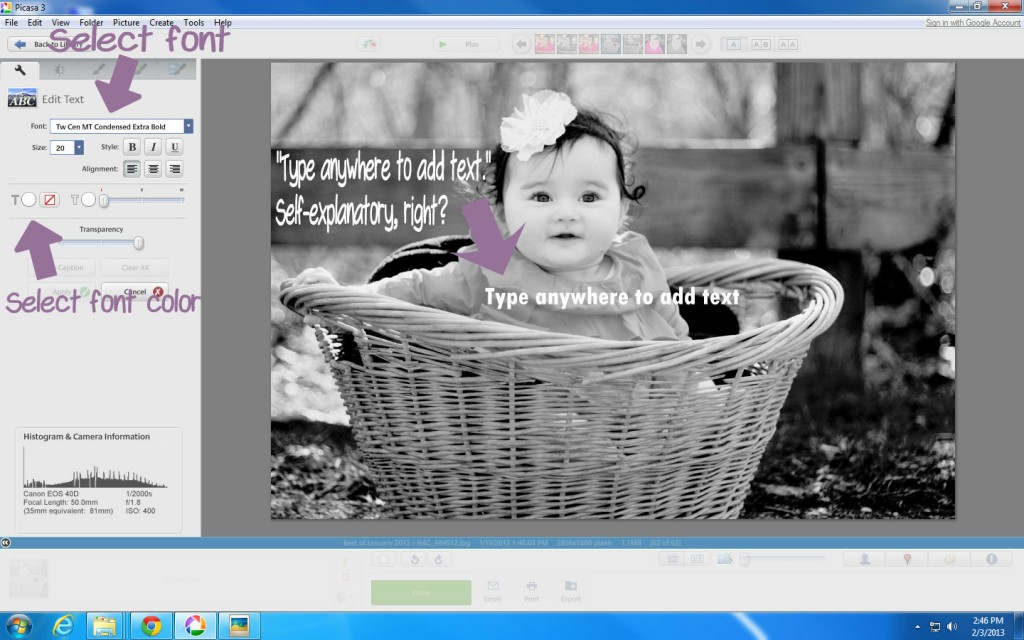Expand the font Size dropdown
This screenshot has height=640, width=1024.
click(79, 147)
